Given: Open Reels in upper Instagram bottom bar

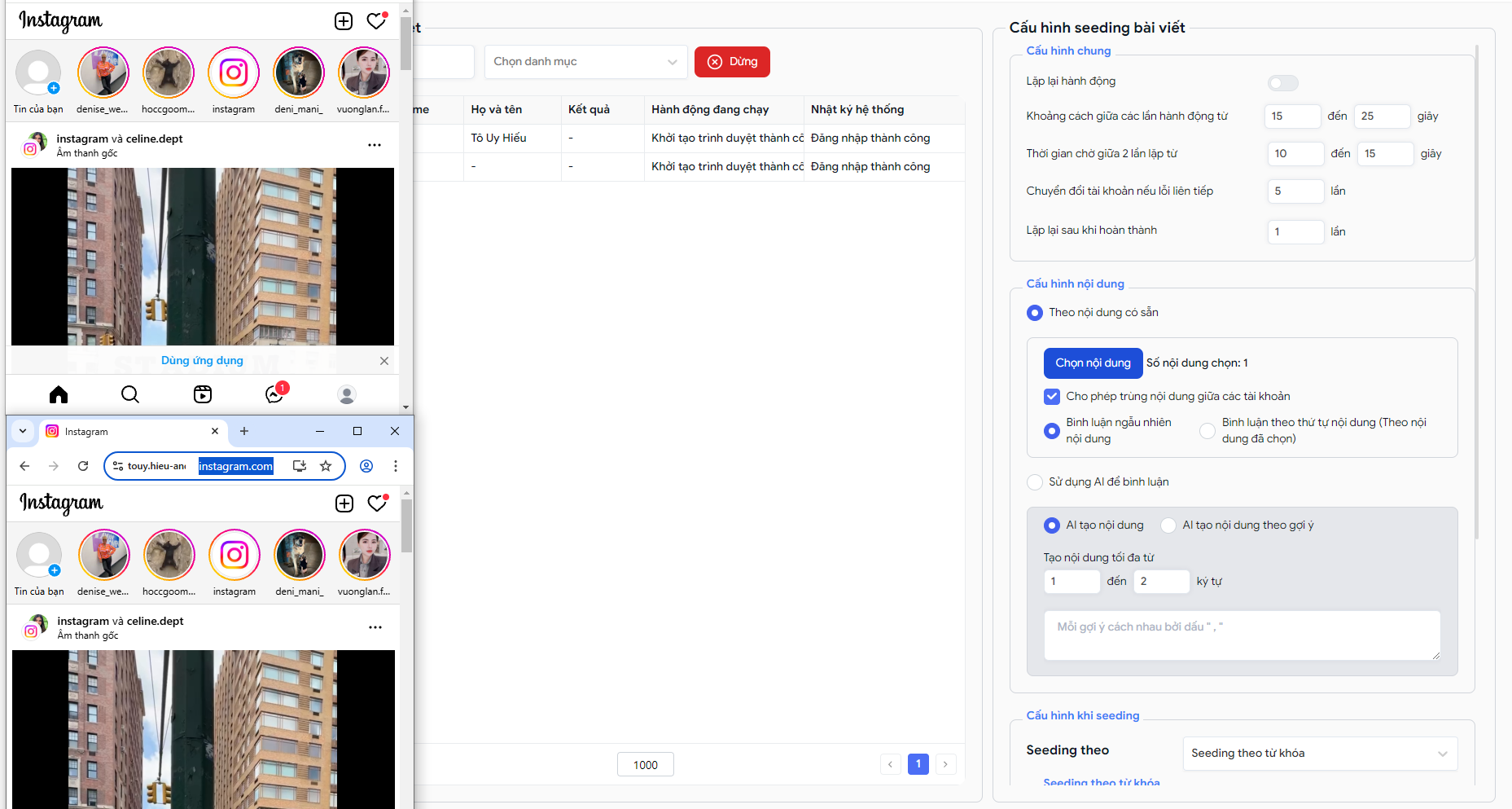Looking at the screenshot, I should point(203,394).
